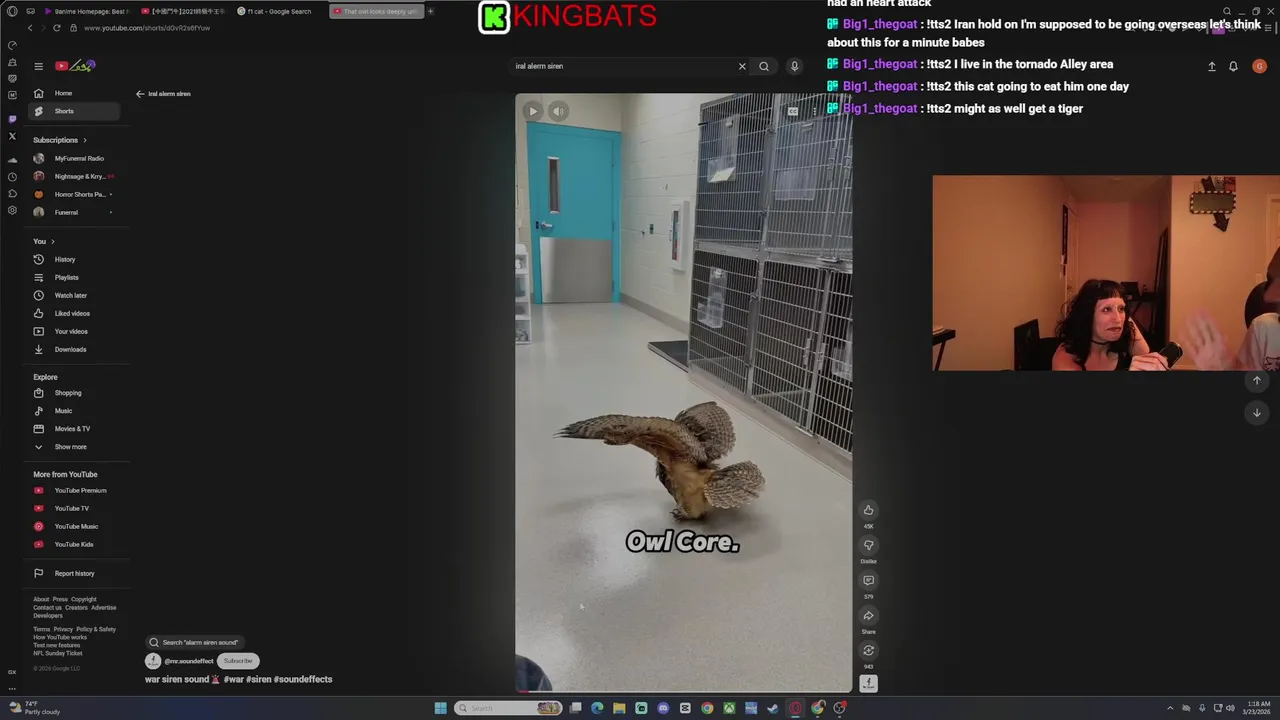Click the search magnifier button
Screen dimensions: 1280x720
[x=764, y=66]
